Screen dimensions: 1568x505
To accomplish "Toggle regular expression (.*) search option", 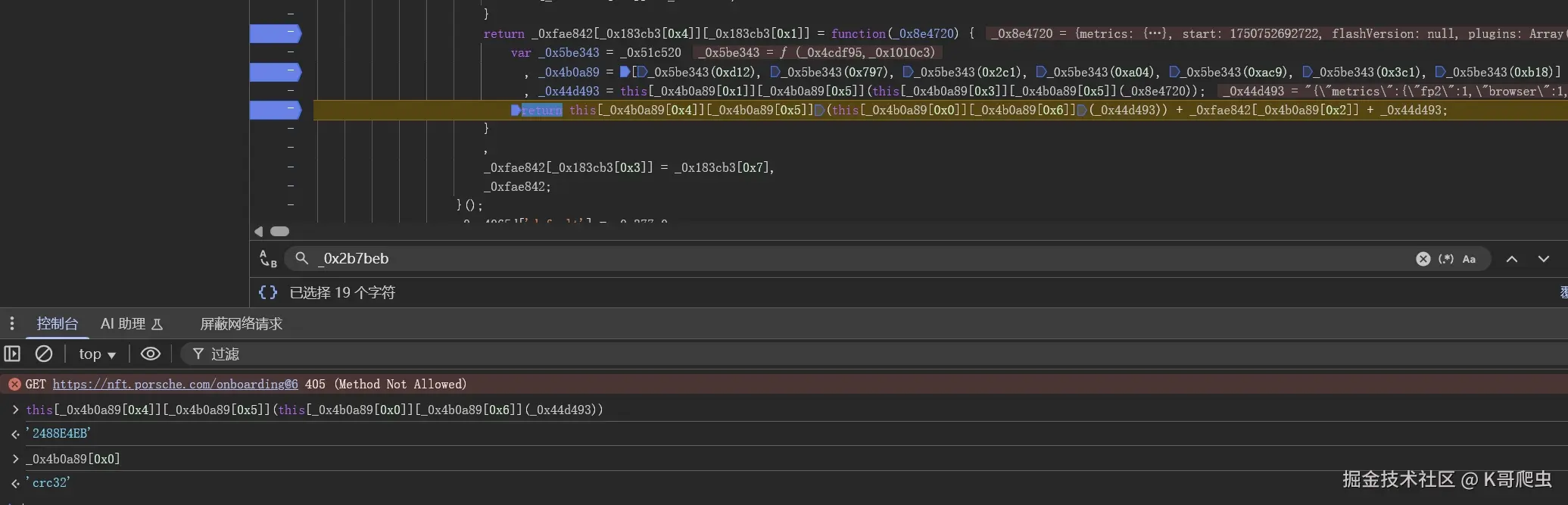I will [x=1446, y=259].
